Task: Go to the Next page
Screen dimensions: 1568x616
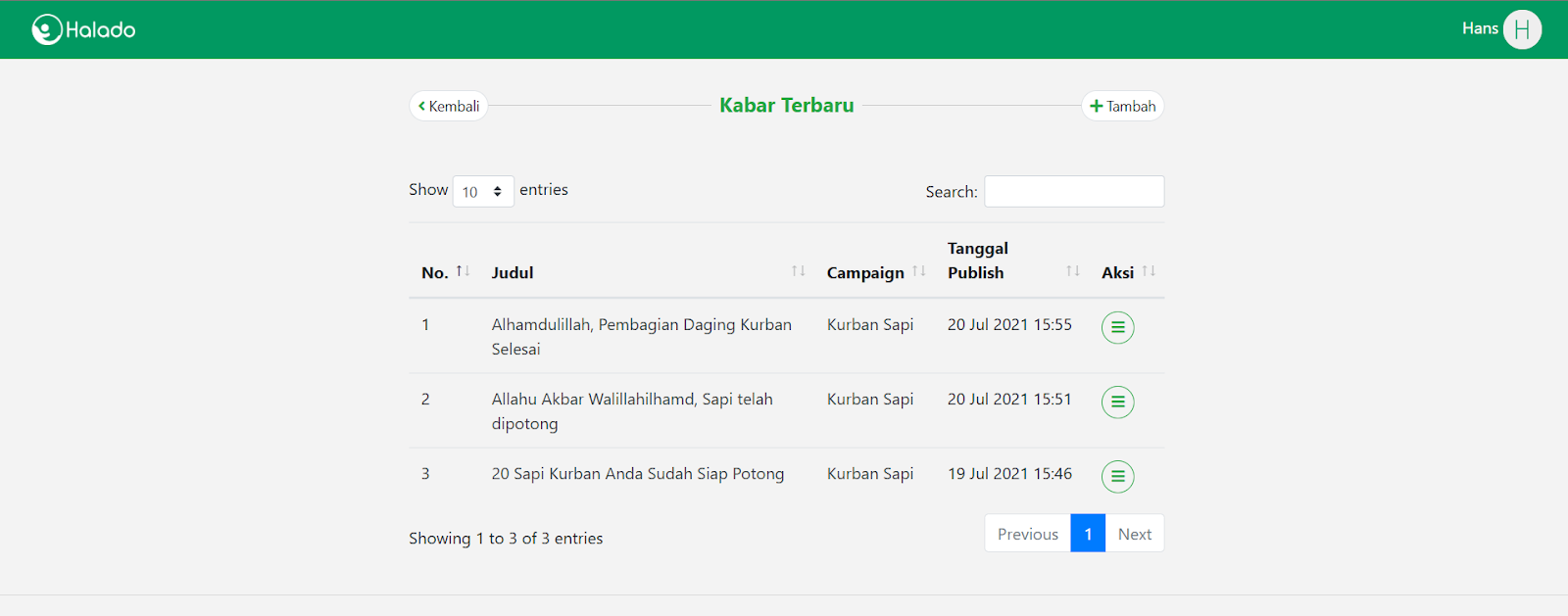Action: click(1135, 534)
